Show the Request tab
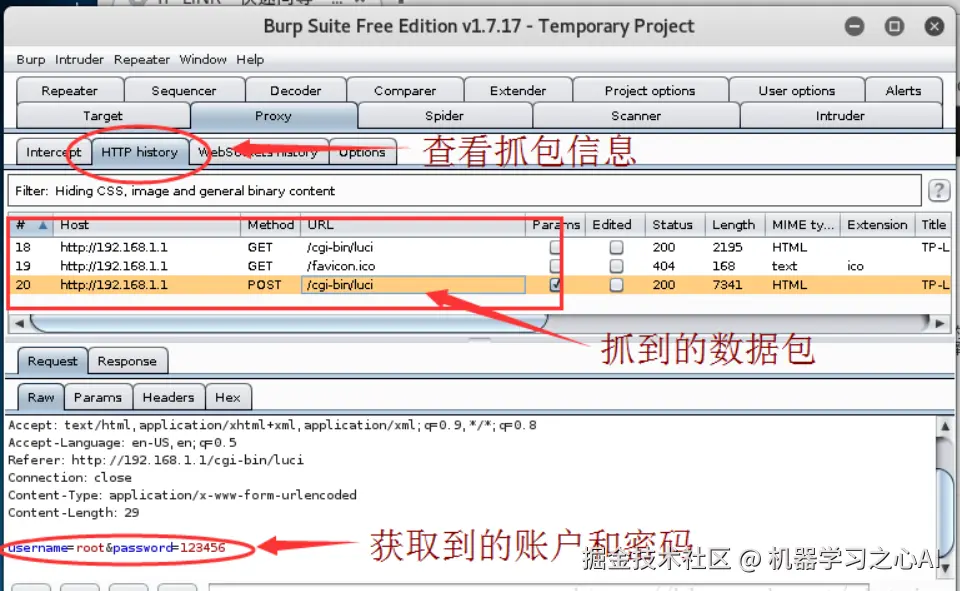Image resolution: width=960 pixels, height=591 pixels. click(53, 361)
